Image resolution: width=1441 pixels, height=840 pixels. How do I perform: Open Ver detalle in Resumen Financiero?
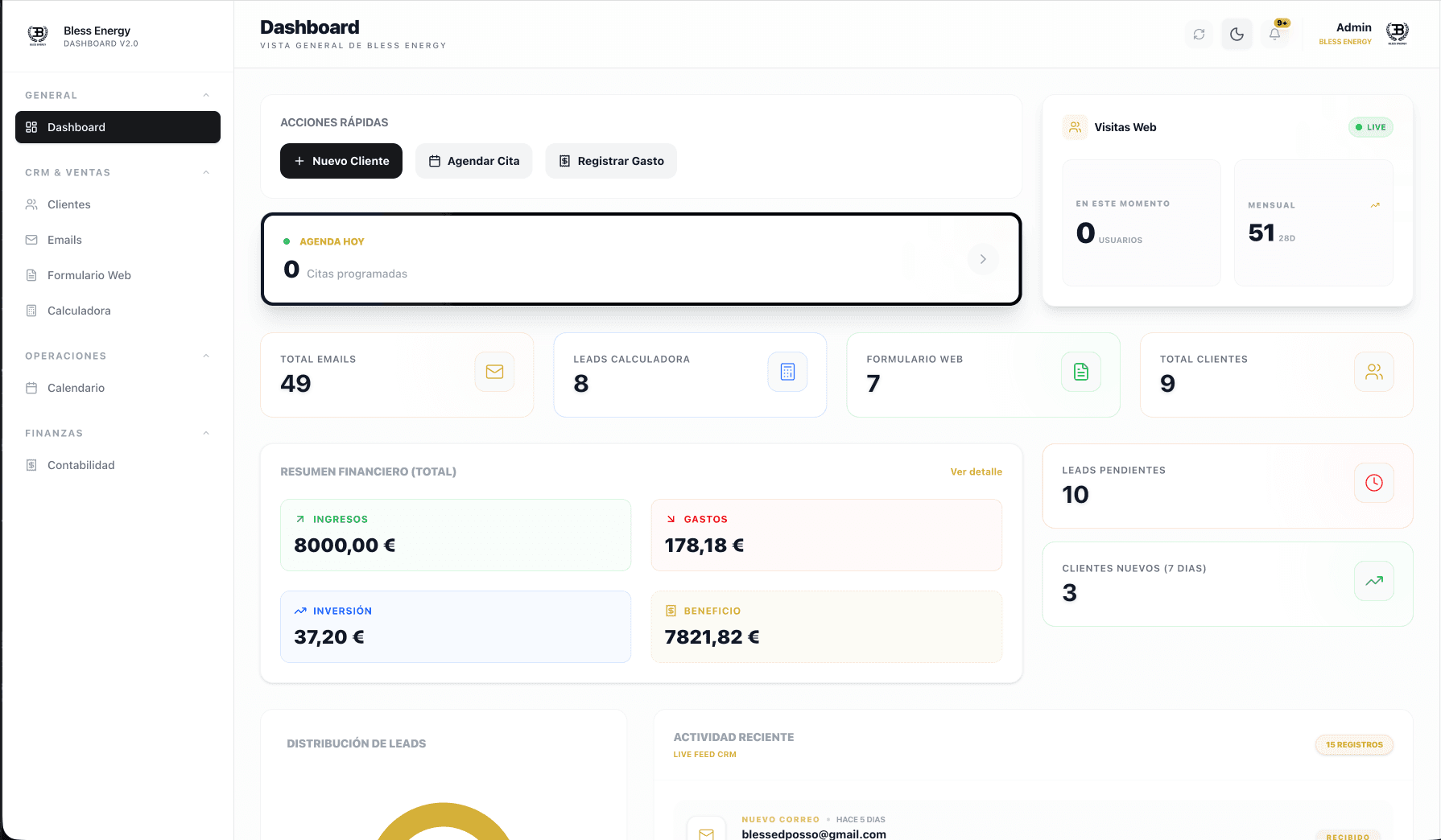[x=976, y=471]
